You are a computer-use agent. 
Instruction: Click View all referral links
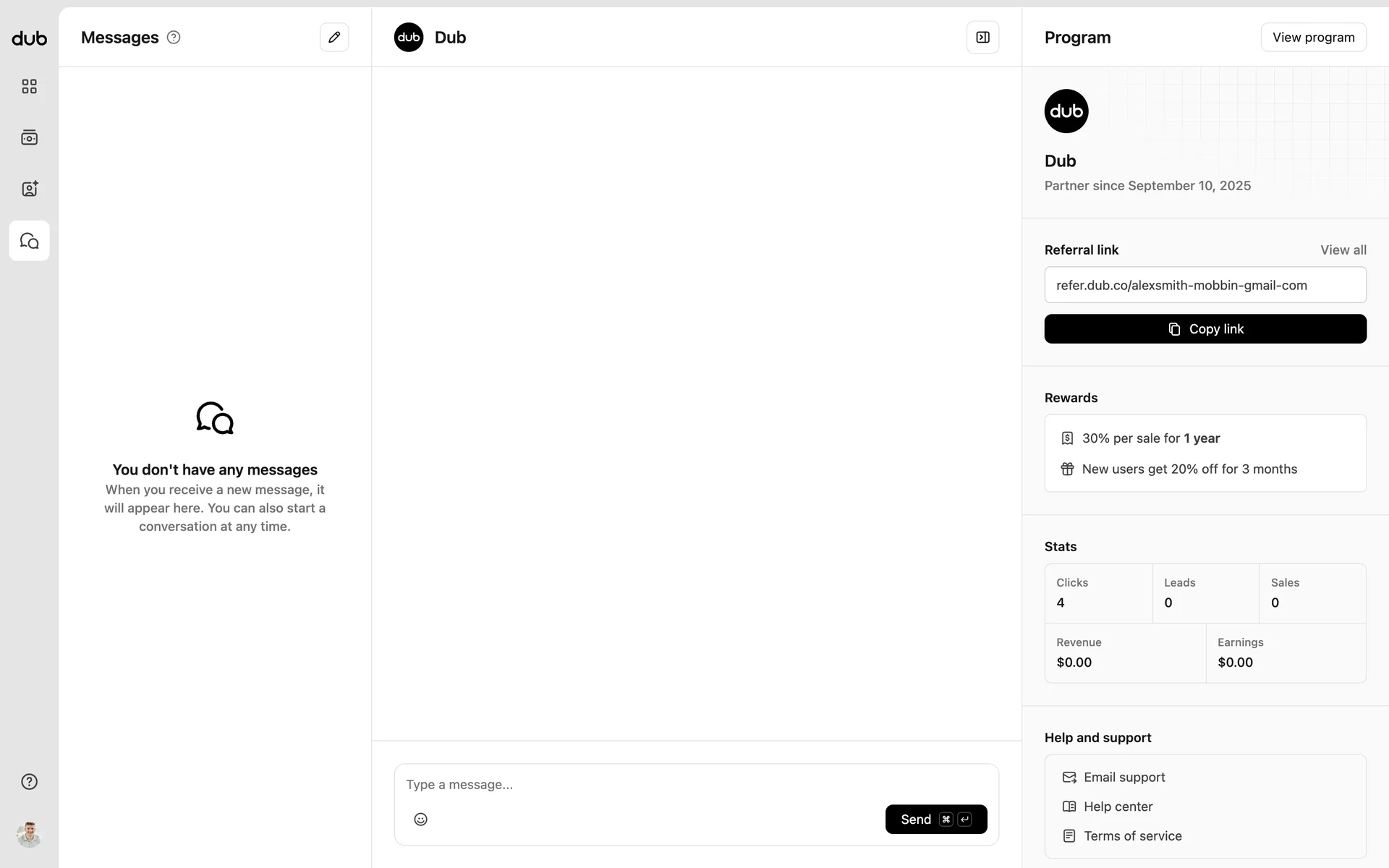pos(1343,250)
